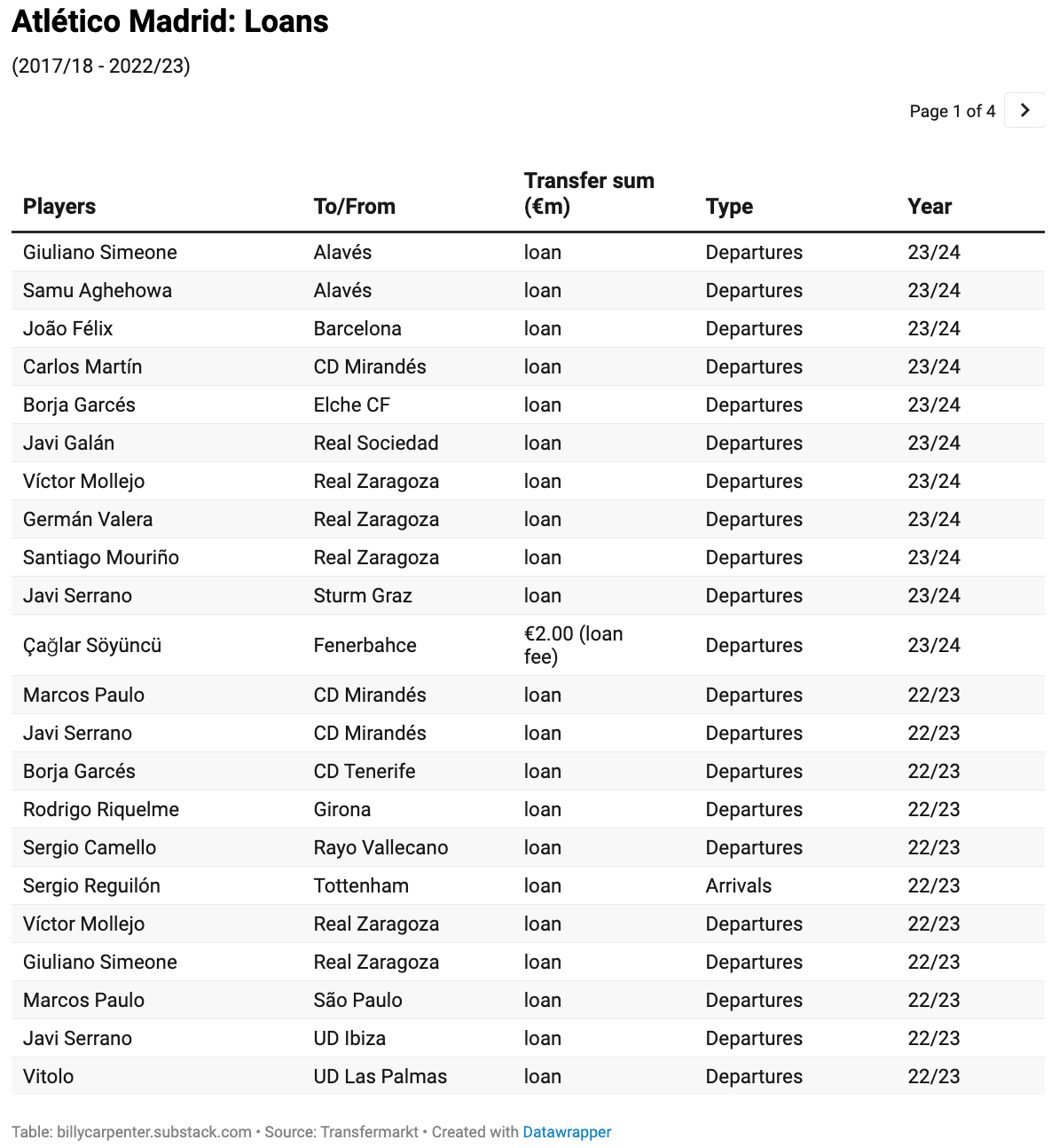The width and height of the screenshot is (1059, 1148).
Task: Select the Rodrigo Riquelme row
Action: (x=528, y=809)
